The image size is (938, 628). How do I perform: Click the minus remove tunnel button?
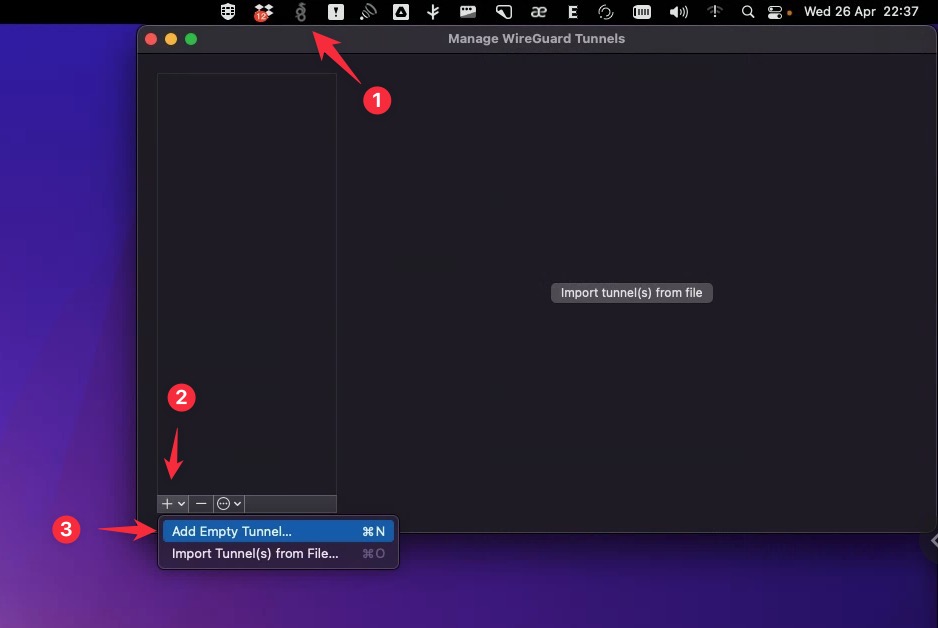coord(201,504)
